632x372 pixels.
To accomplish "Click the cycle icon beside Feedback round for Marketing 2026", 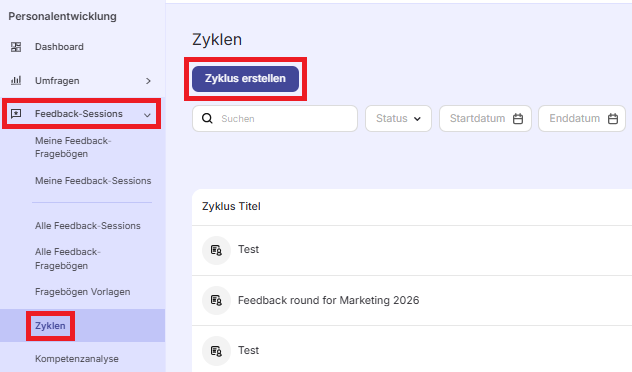I will (216, 300).
